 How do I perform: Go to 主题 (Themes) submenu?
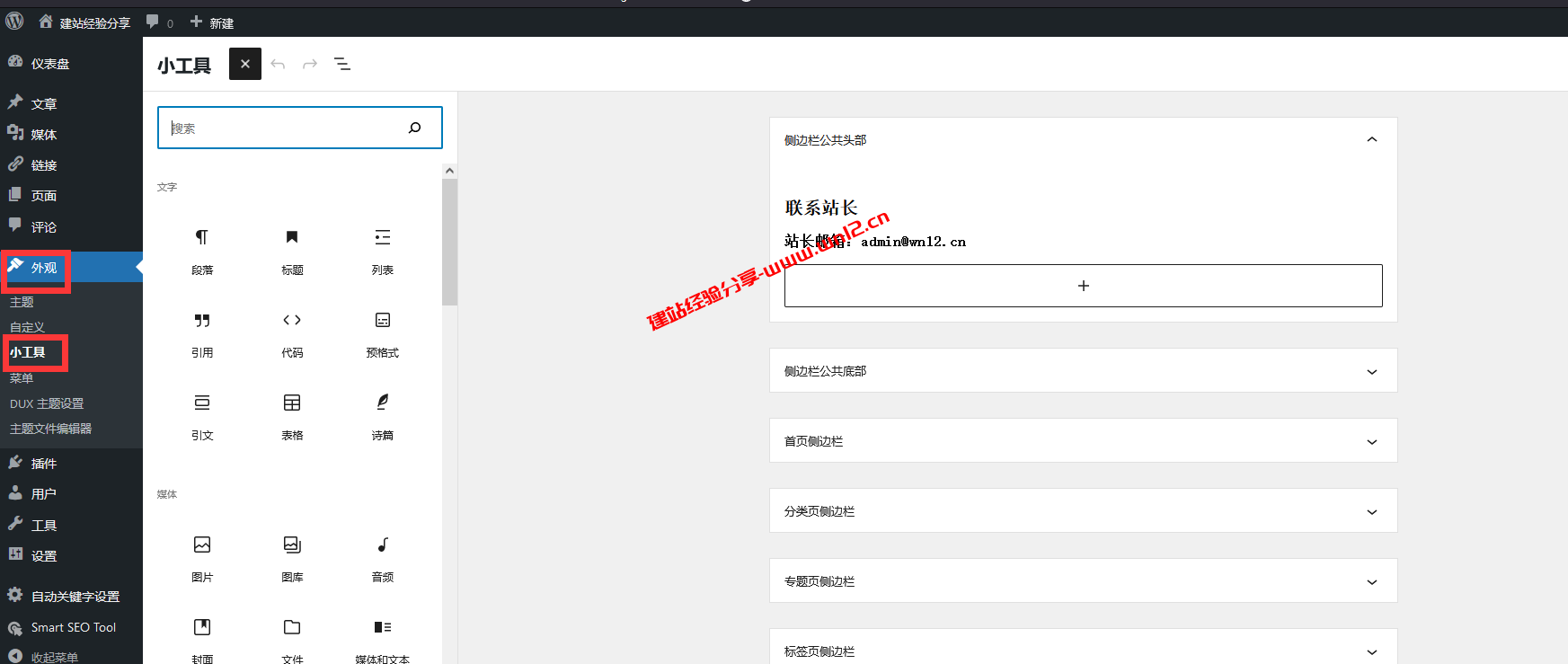[x=22, y=302]
